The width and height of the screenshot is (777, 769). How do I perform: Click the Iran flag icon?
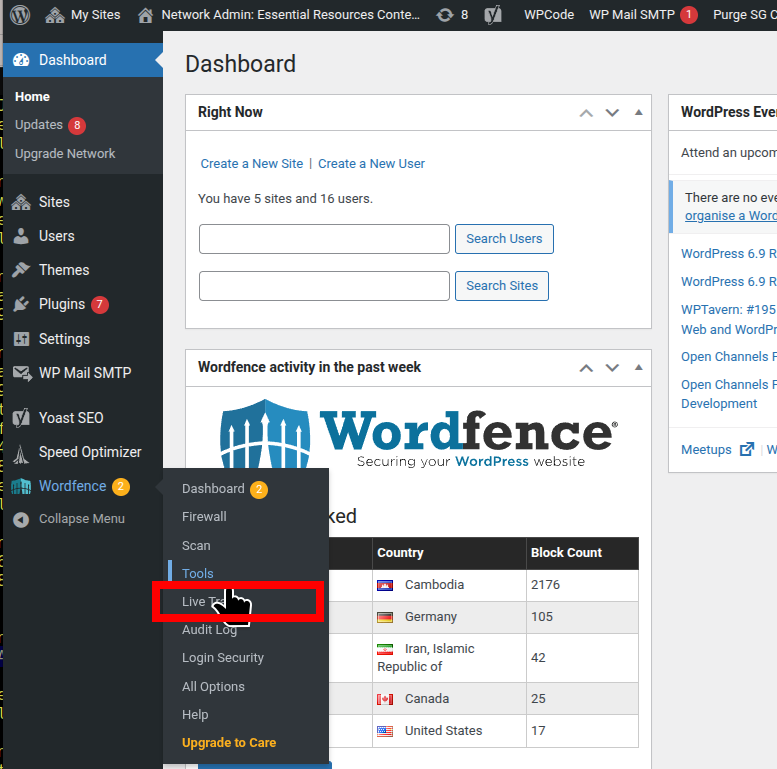pyautogui.click(x=385, y=649)
